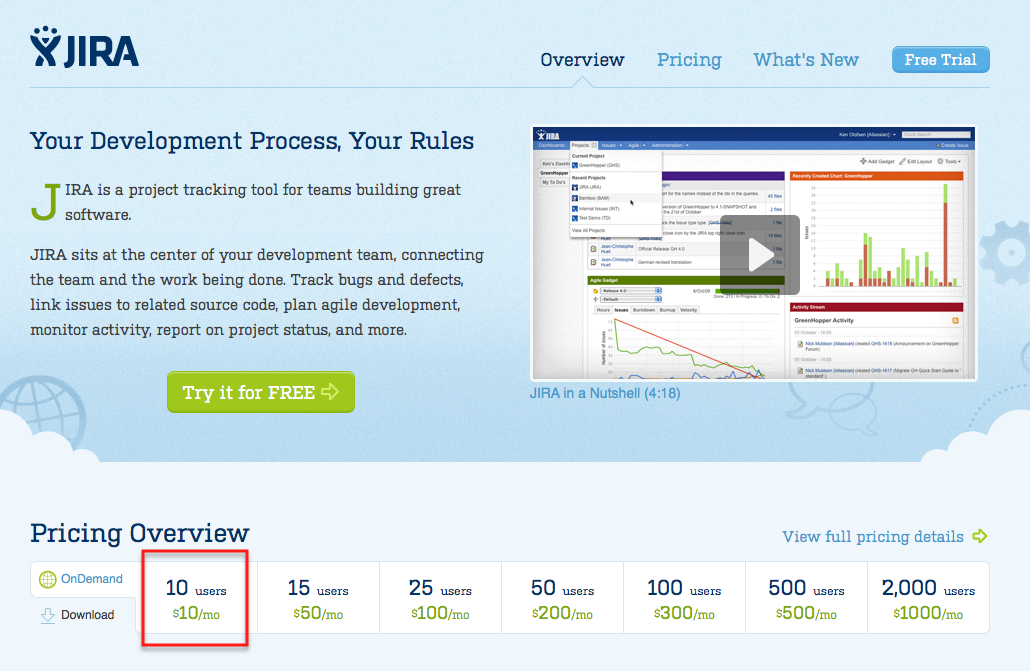Open the JIRA in a Nutshell (4:18) link
1030x671 pixels.
coord(605,393)
